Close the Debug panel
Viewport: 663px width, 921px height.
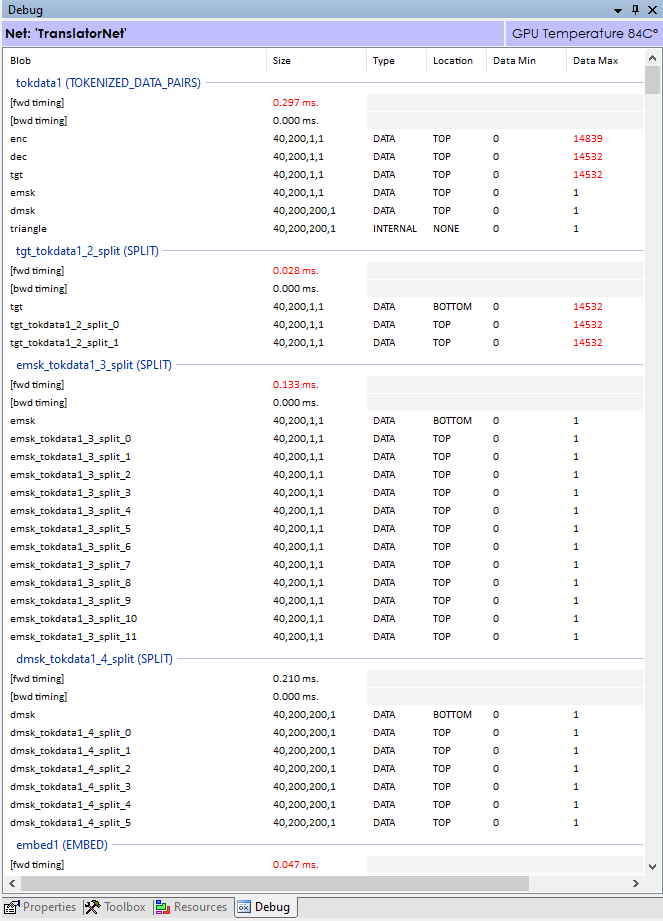coord(652,10)
